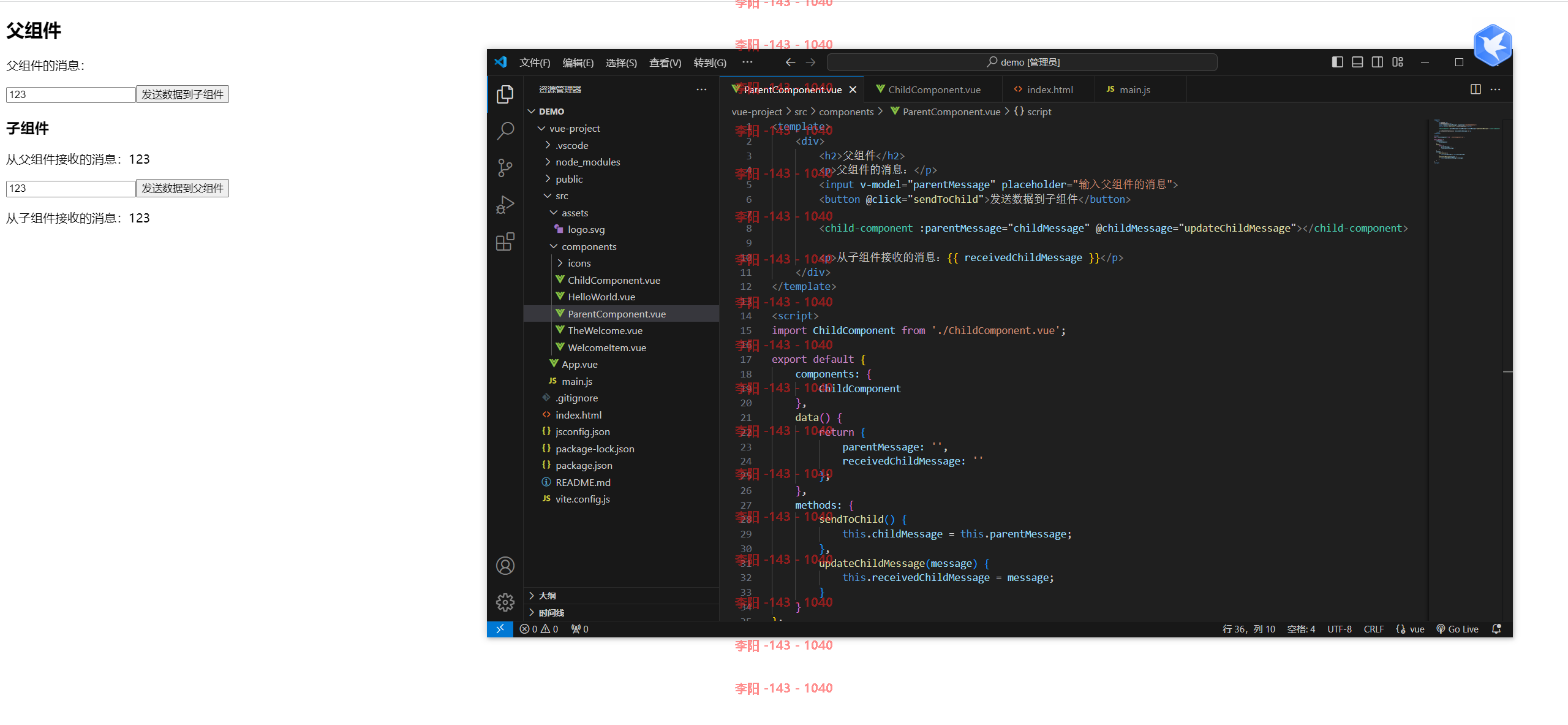Open the 编辑(E) menu

(x=578, y=63)
